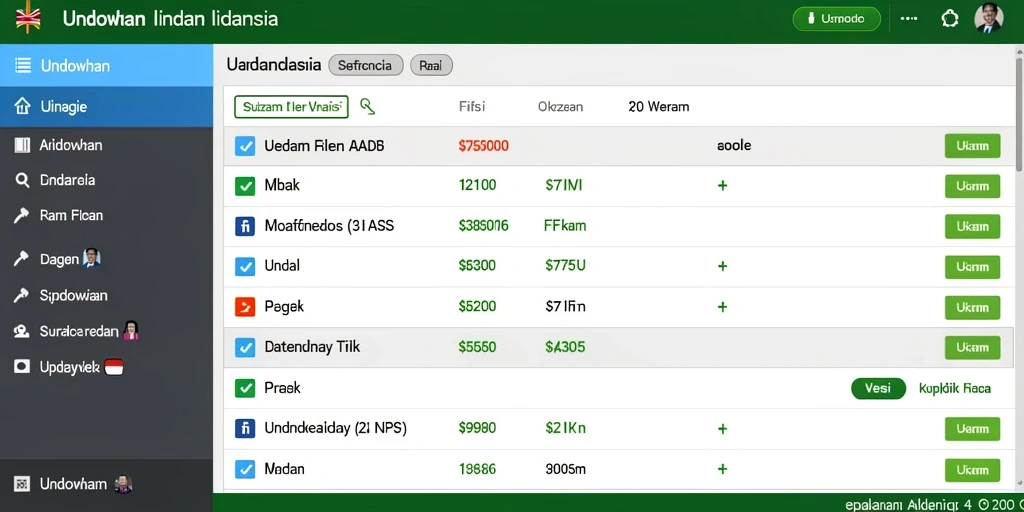Click the green button in the Pagek row
The height and width of the screenshot is (512, 1024).
[x=972, y=307]
